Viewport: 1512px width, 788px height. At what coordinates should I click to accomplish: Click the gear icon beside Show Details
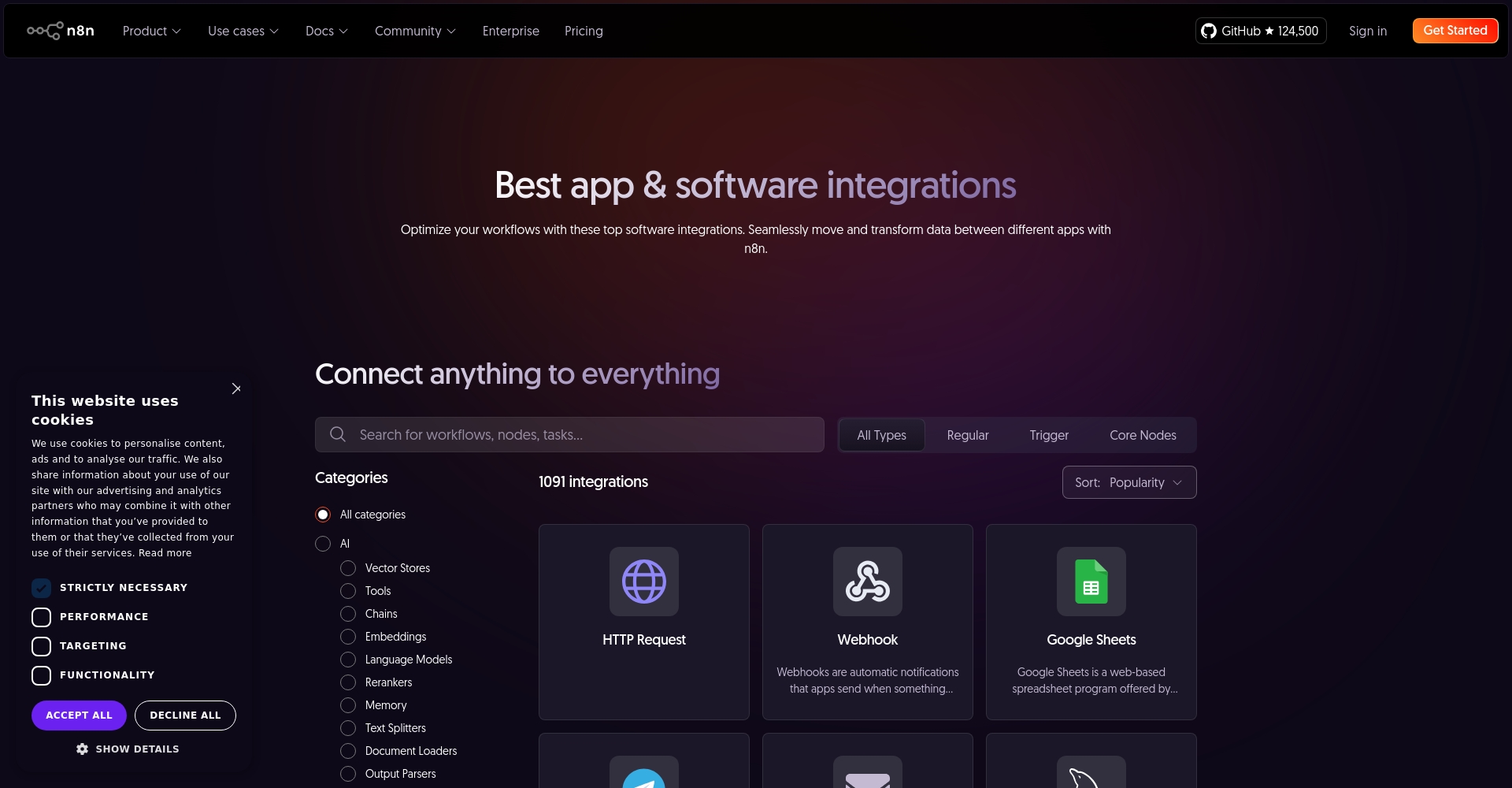pyautogui.click(x=82, y=749)
